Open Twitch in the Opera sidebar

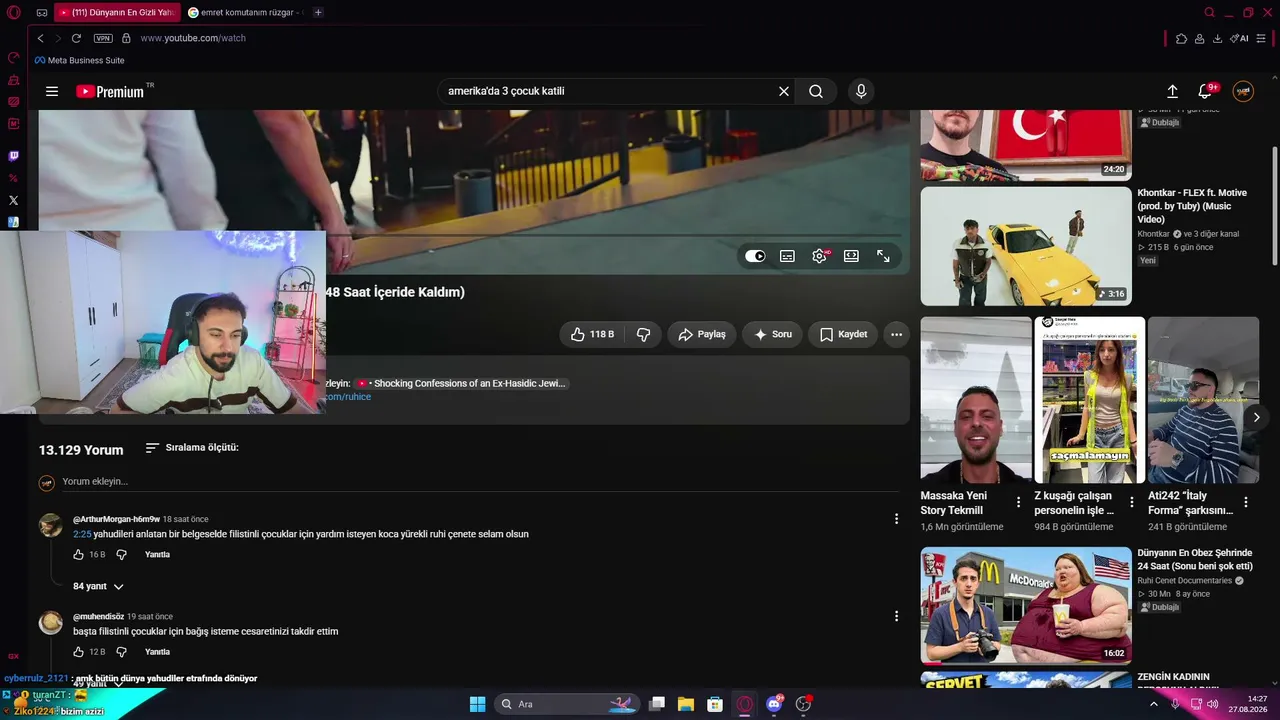click(13, 156)
